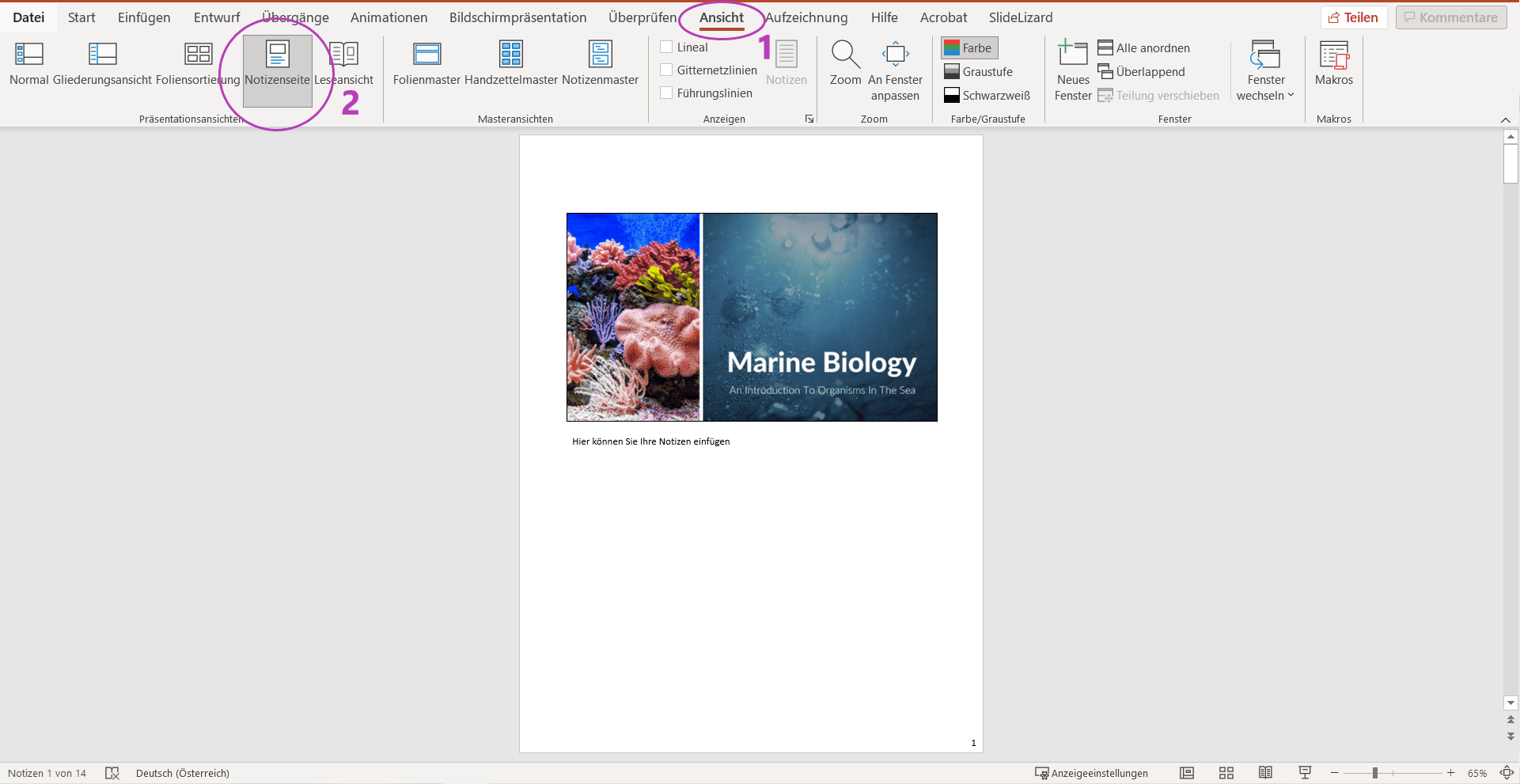Screen dimensions: 1520x784
Task: Fit slide with An Fenster anpassen
Action: coord(895,71)
